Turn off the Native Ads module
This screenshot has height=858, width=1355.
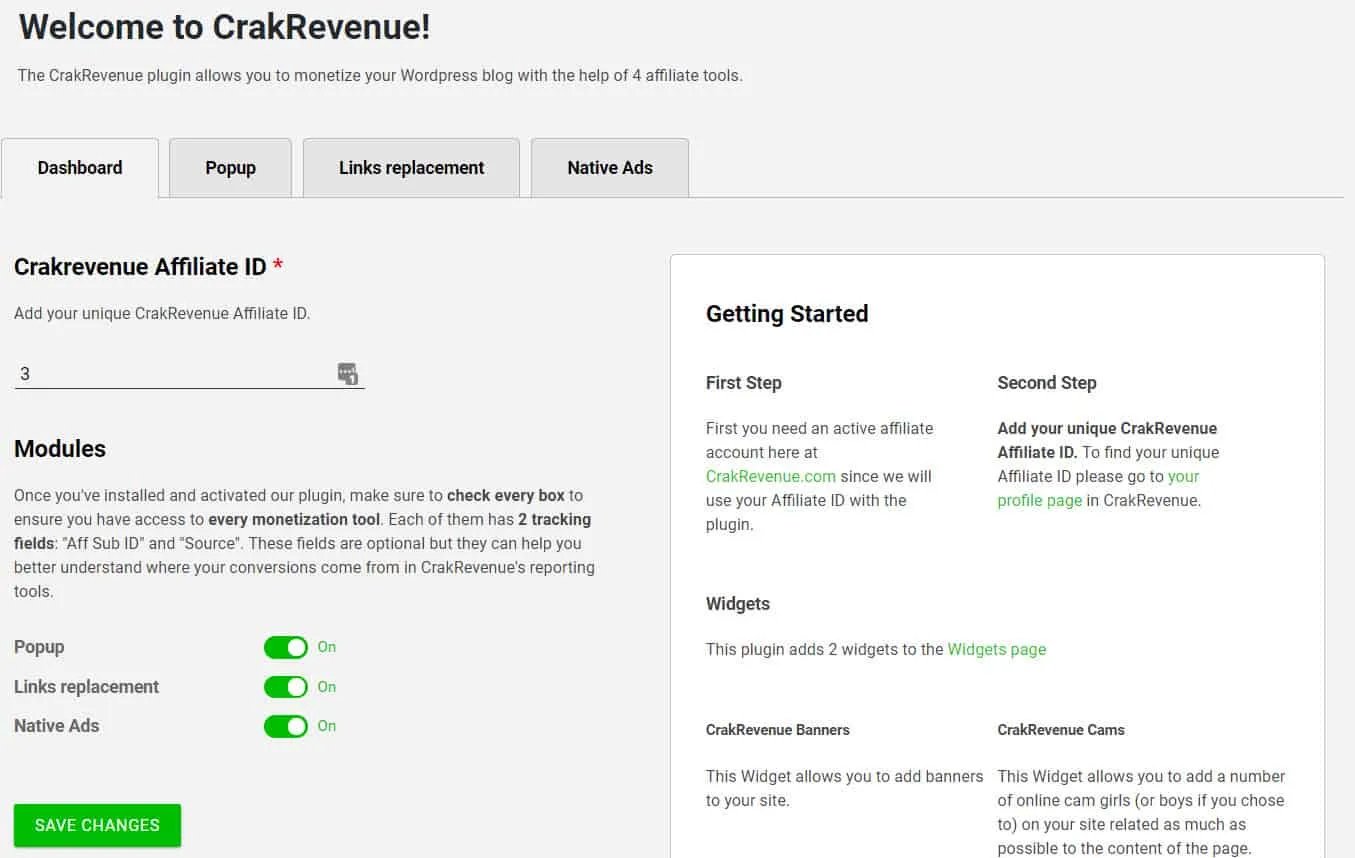click(286, 726)
